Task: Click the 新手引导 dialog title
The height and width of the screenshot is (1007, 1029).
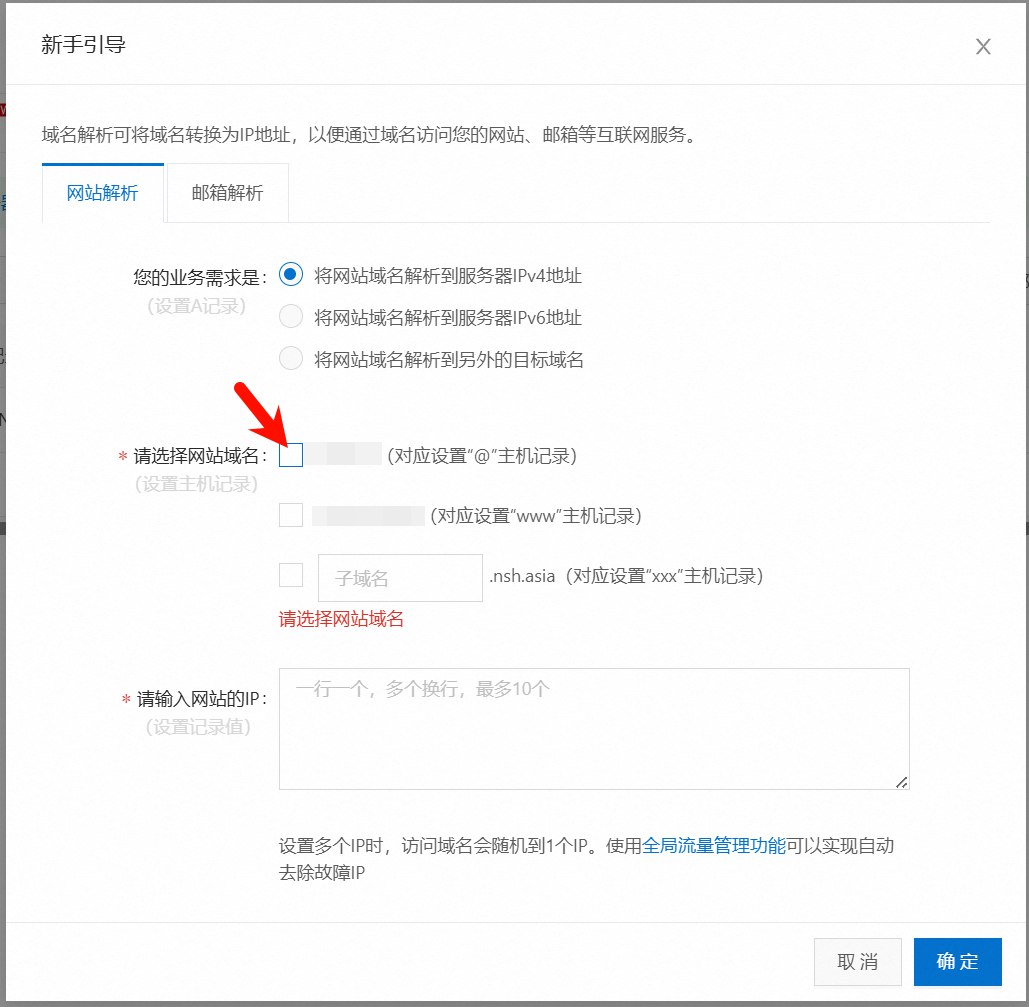Action: pos(83,45)
